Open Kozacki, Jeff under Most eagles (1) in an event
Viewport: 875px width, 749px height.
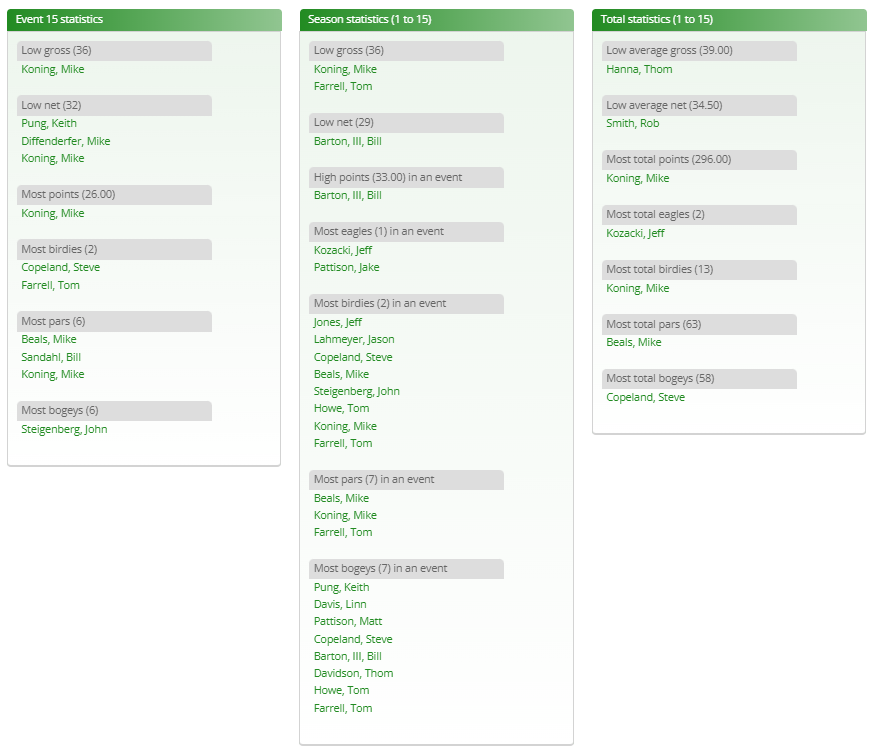(343, 250)
